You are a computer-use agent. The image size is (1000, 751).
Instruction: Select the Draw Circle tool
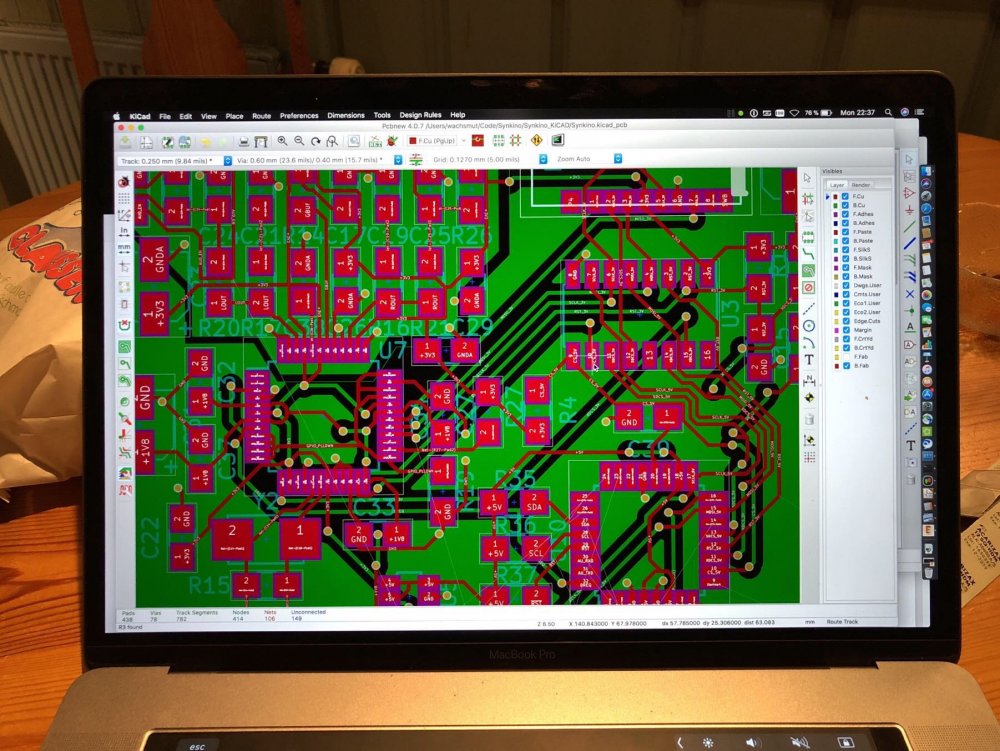(x=809, y=324)
